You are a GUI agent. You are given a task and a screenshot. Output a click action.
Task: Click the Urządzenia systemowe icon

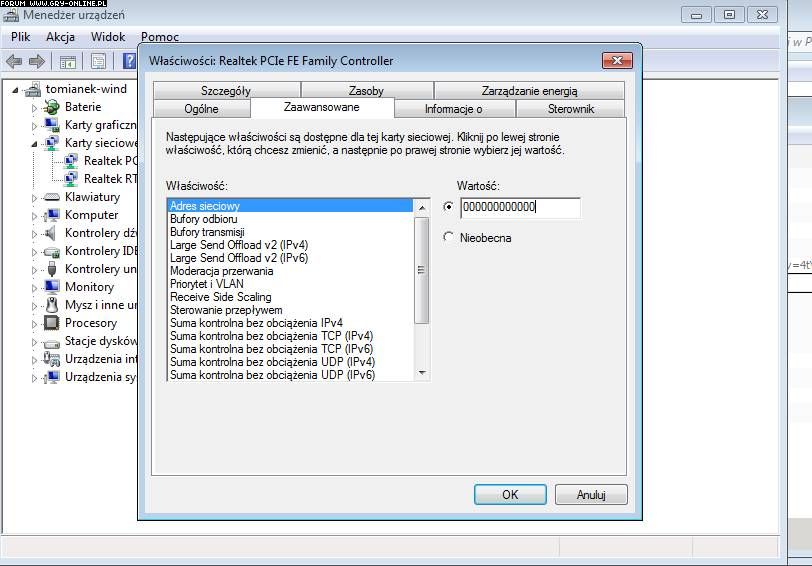[x=51, y=377]
